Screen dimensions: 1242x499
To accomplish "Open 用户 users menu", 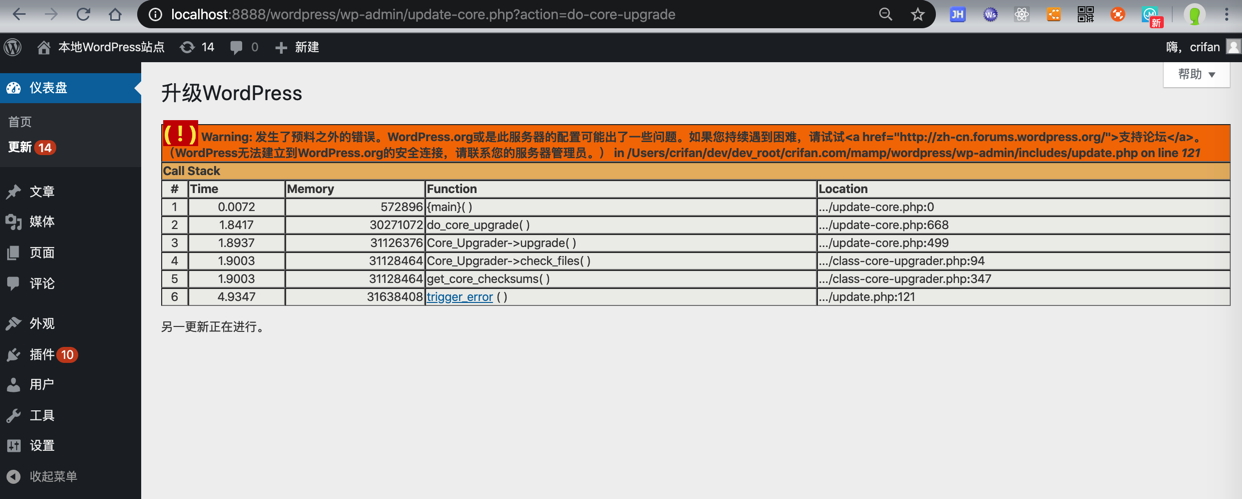I will coord(70,385).
